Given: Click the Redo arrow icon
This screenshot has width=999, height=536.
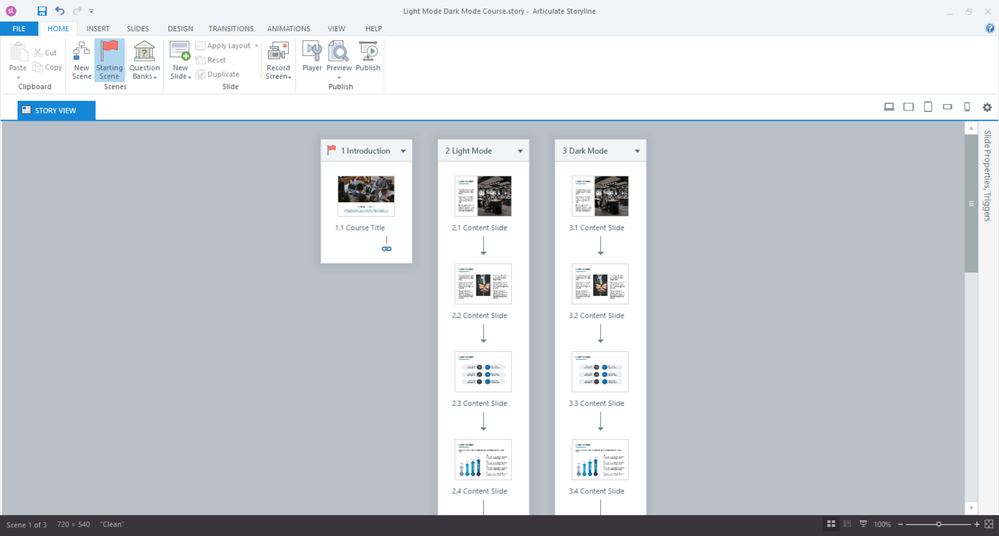Looking at the screenshot, I should pyautogui.click(x=77, y=11).
